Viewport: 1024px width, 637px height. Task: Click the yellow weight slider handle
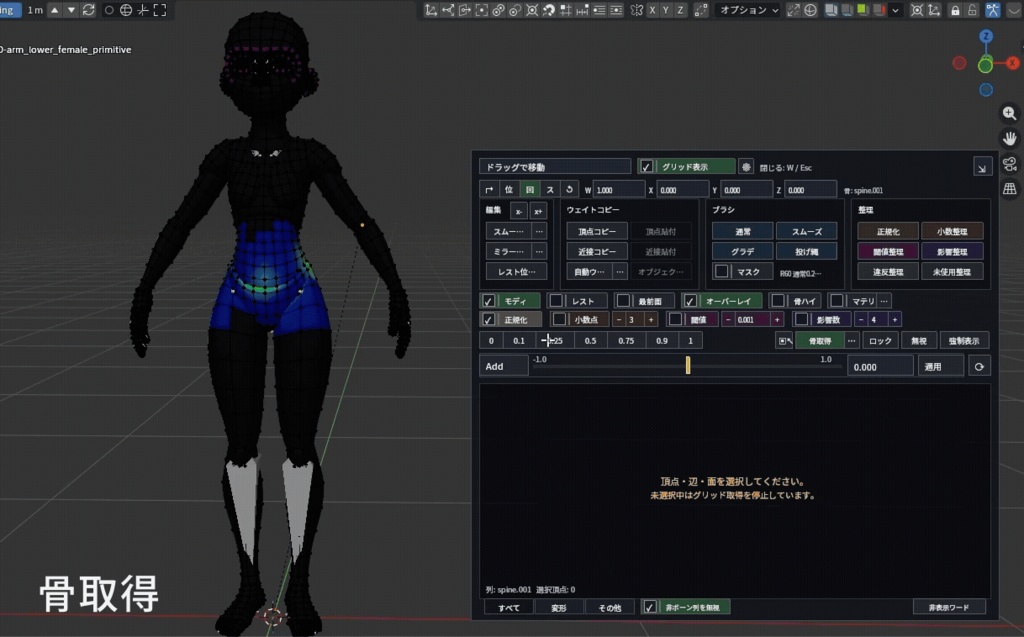click(688, 365)
